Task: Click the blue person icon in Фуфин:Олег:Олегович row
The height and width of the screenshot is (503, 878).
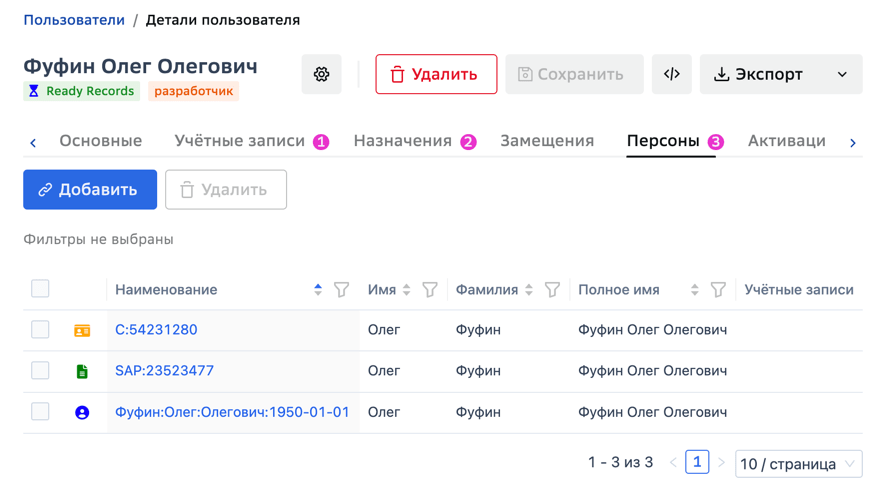Action: (82, 413)
